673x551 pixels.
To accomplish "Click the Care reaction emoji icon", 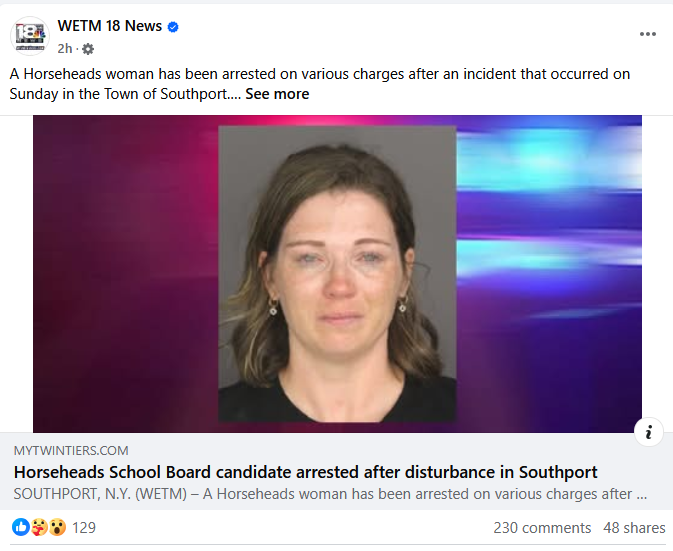I will pos(39,527).
